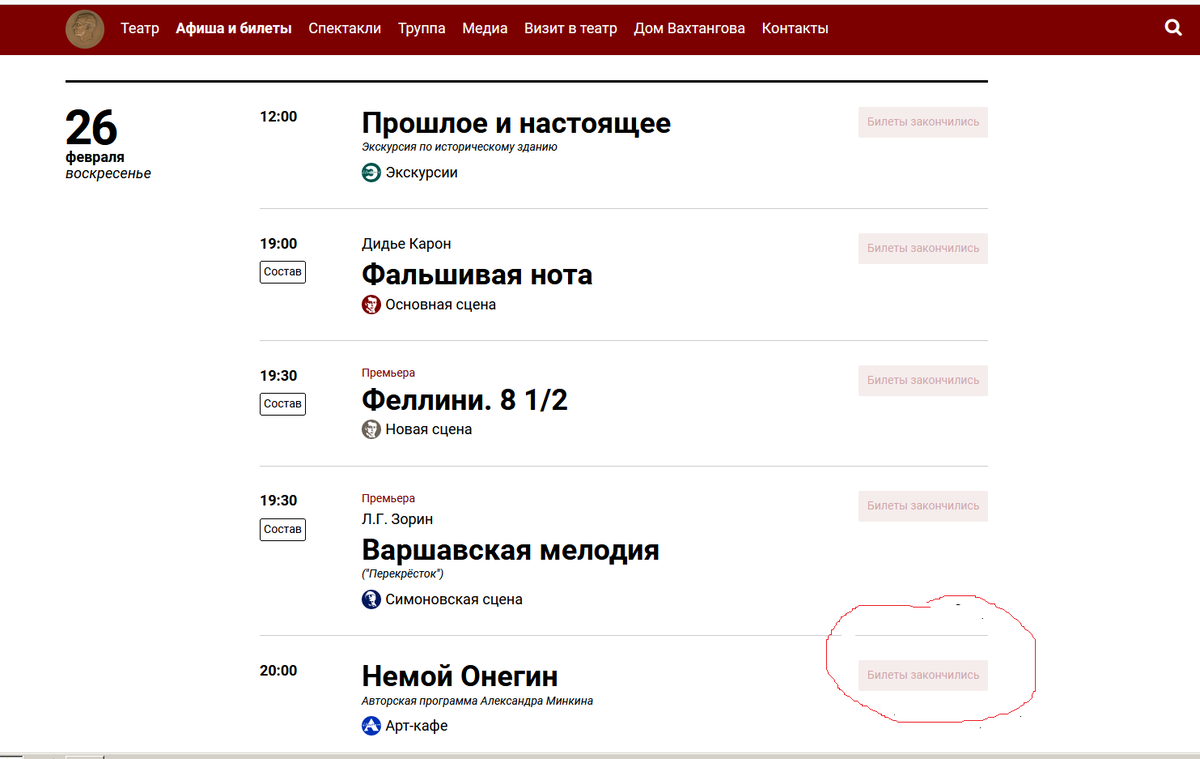This screenshot has width=1200, height=759.
Task: Click the Новая сцена venue label
Action: [x=429, y=430]
